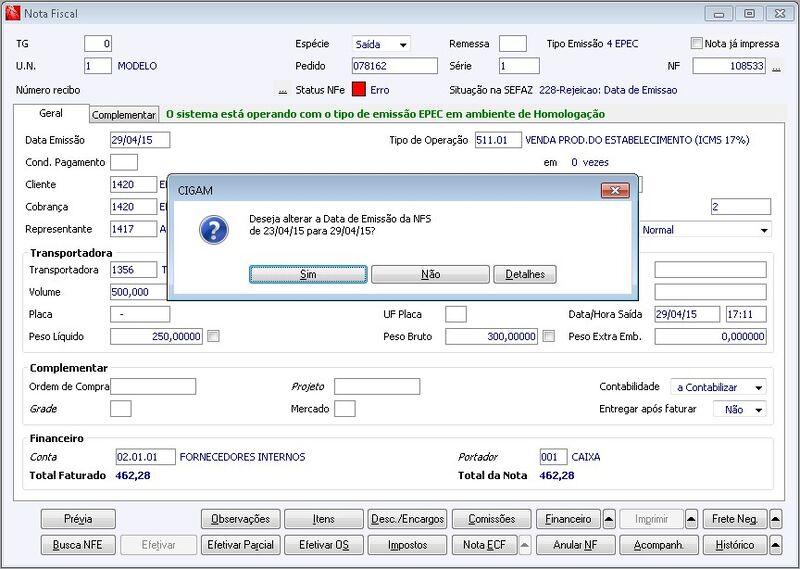The width and height of the screenshot is (800, 569).
Task: Open Desc./Encargos button
Action: (407, 519)
